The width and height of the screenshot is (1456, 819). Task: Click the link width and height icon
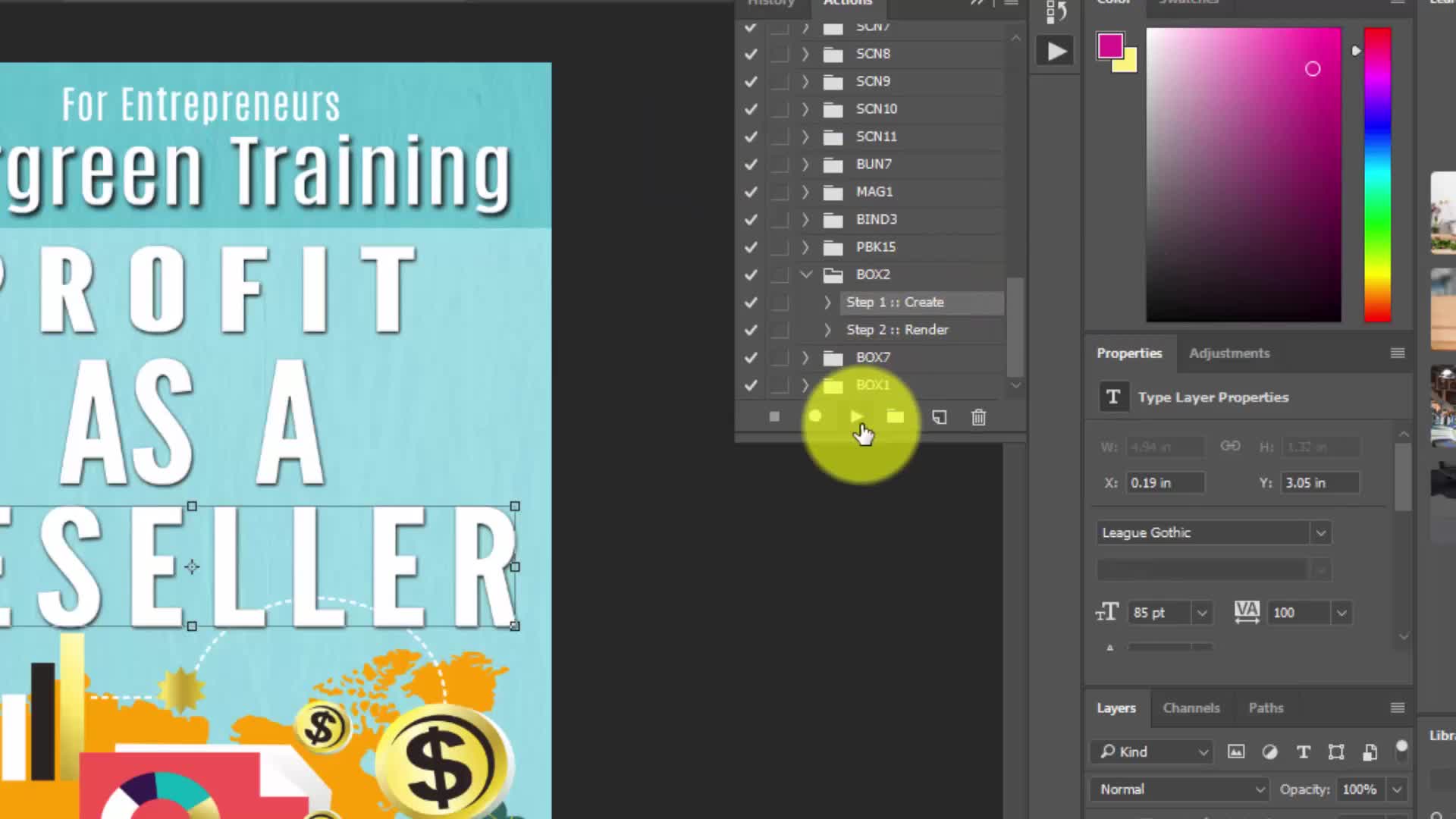[1230, 446]
